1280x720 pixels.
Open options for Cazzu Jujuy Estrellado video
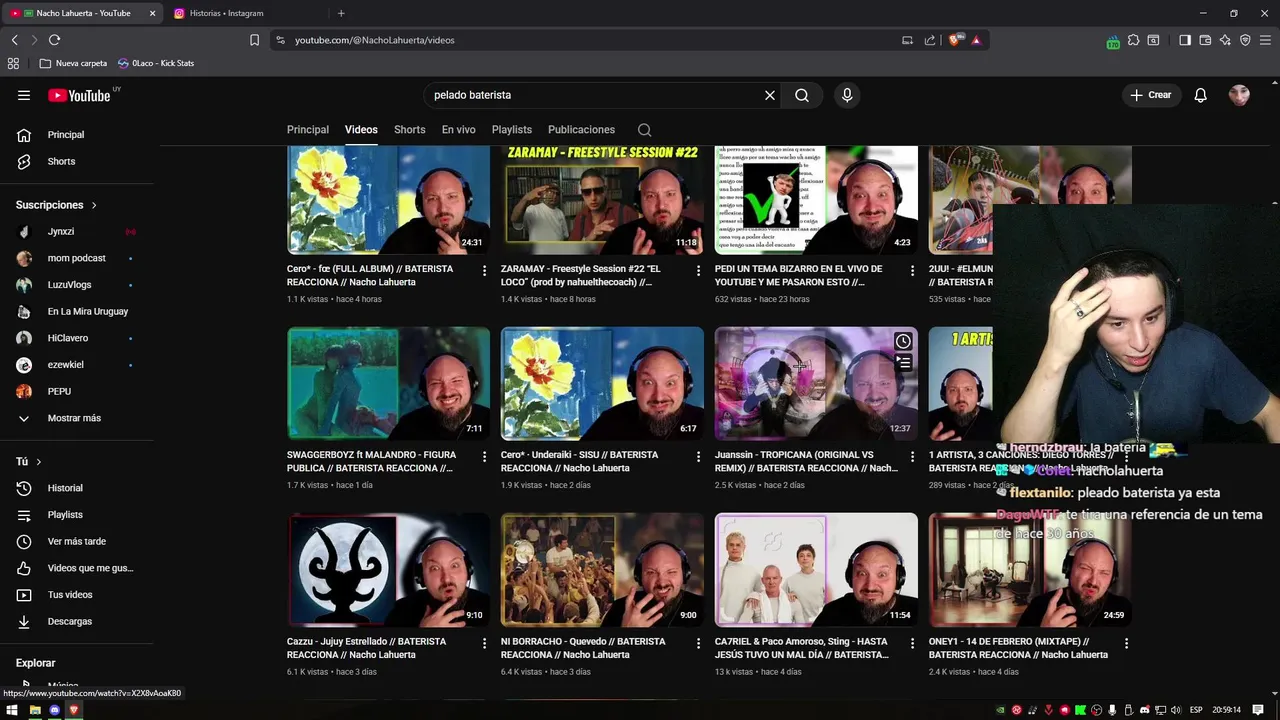click(484, 644)
